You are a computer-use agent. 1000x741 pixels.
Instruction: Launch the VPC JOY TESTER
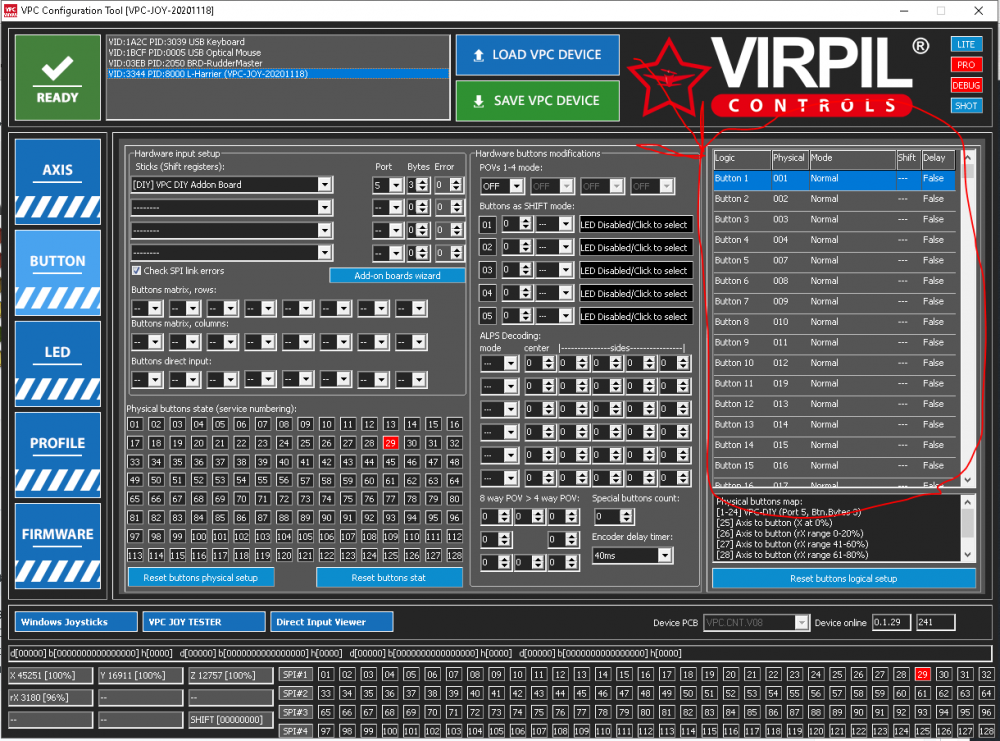click(x=204, y=622)
